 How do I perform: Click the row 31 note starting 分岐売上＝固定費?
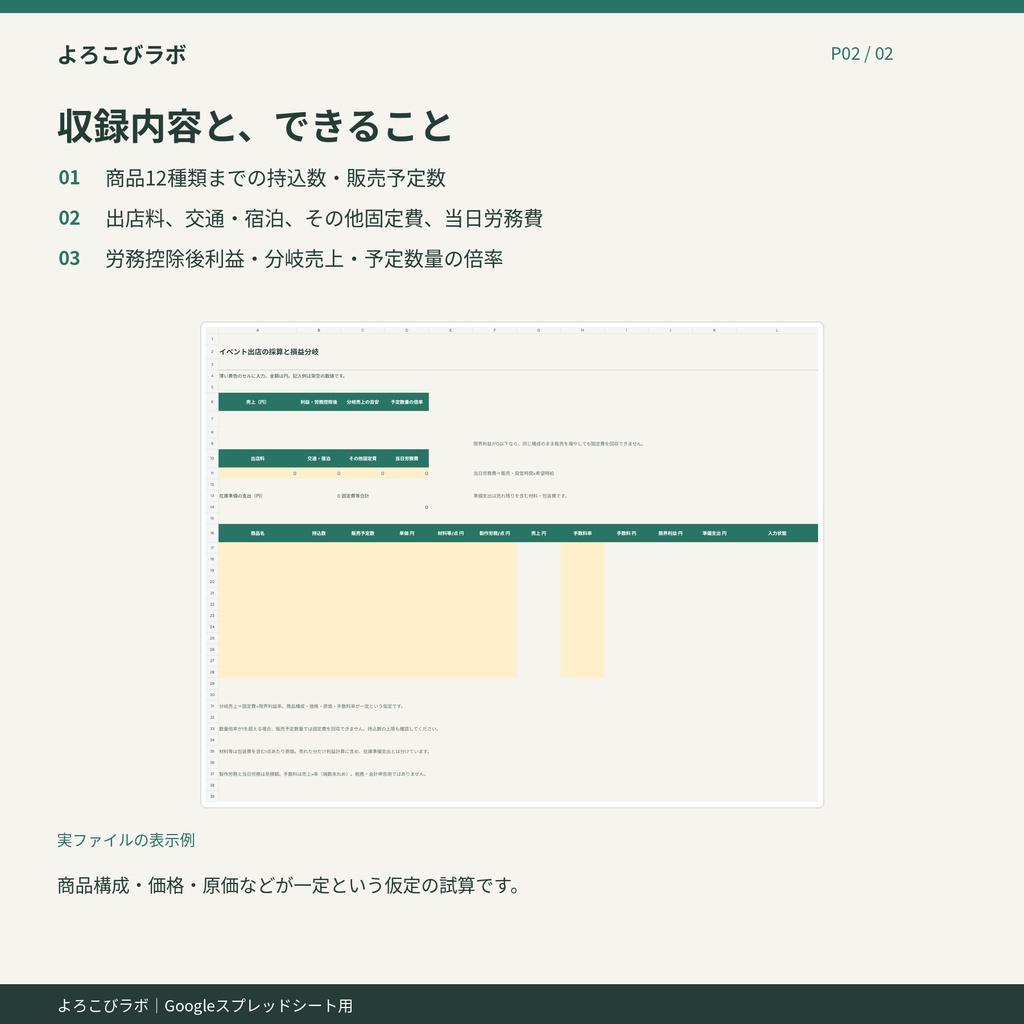[312, 707]
